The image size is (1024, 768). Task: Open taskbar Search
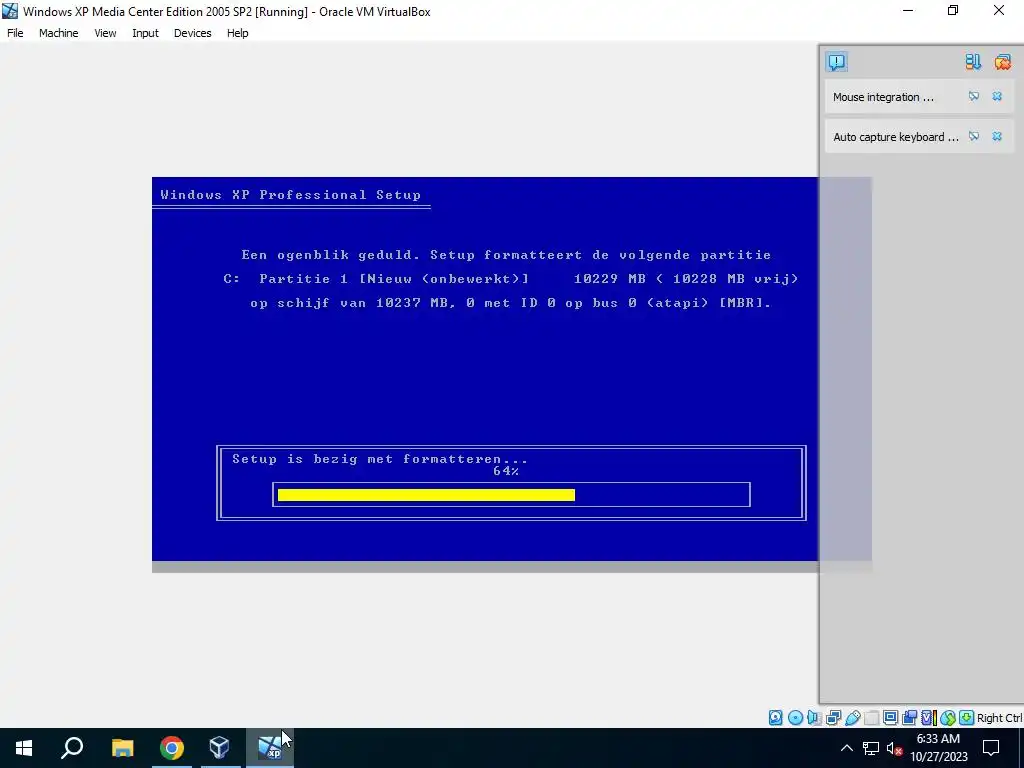pyautogui.click(x=72, y=748)
